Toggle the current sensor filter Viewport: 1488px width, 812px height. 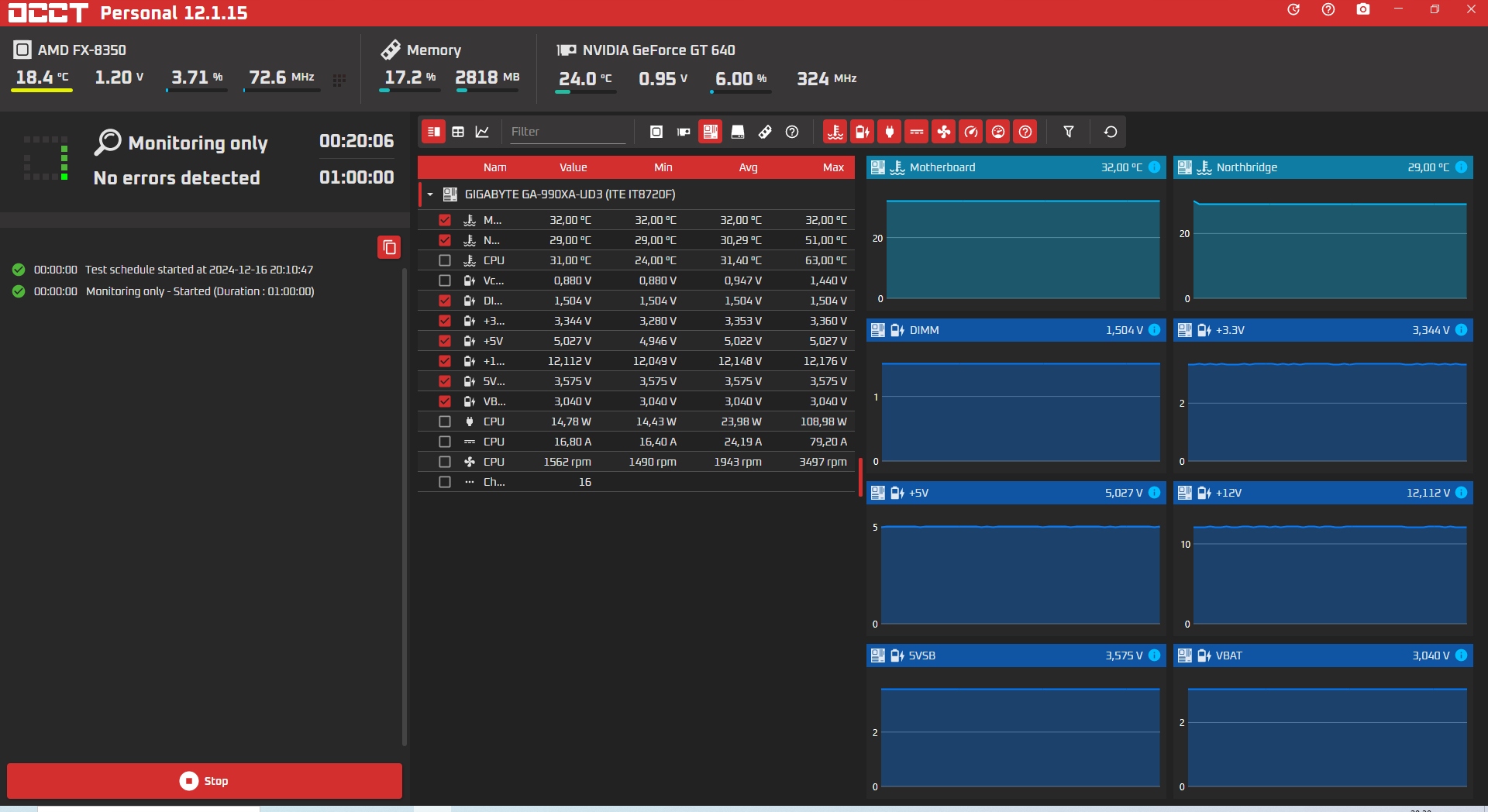point(917,132)
